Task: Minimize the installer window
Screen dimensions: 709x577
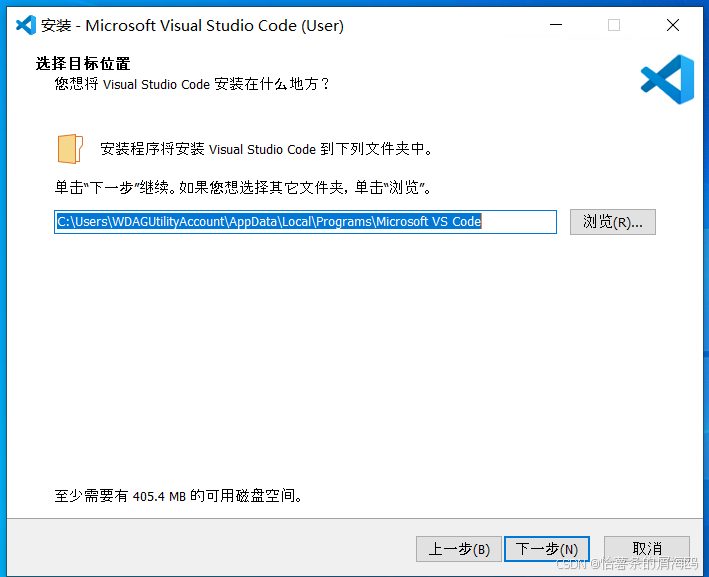Action: pyautogui.click(x=556, y=25)
